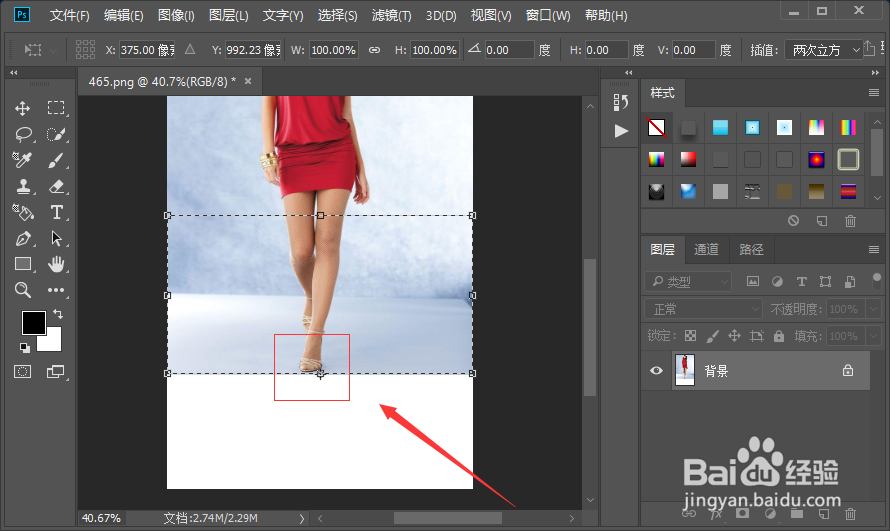Select the Rectangle shape tool
Screen dimensions: 890x531
tap(23, 264)
